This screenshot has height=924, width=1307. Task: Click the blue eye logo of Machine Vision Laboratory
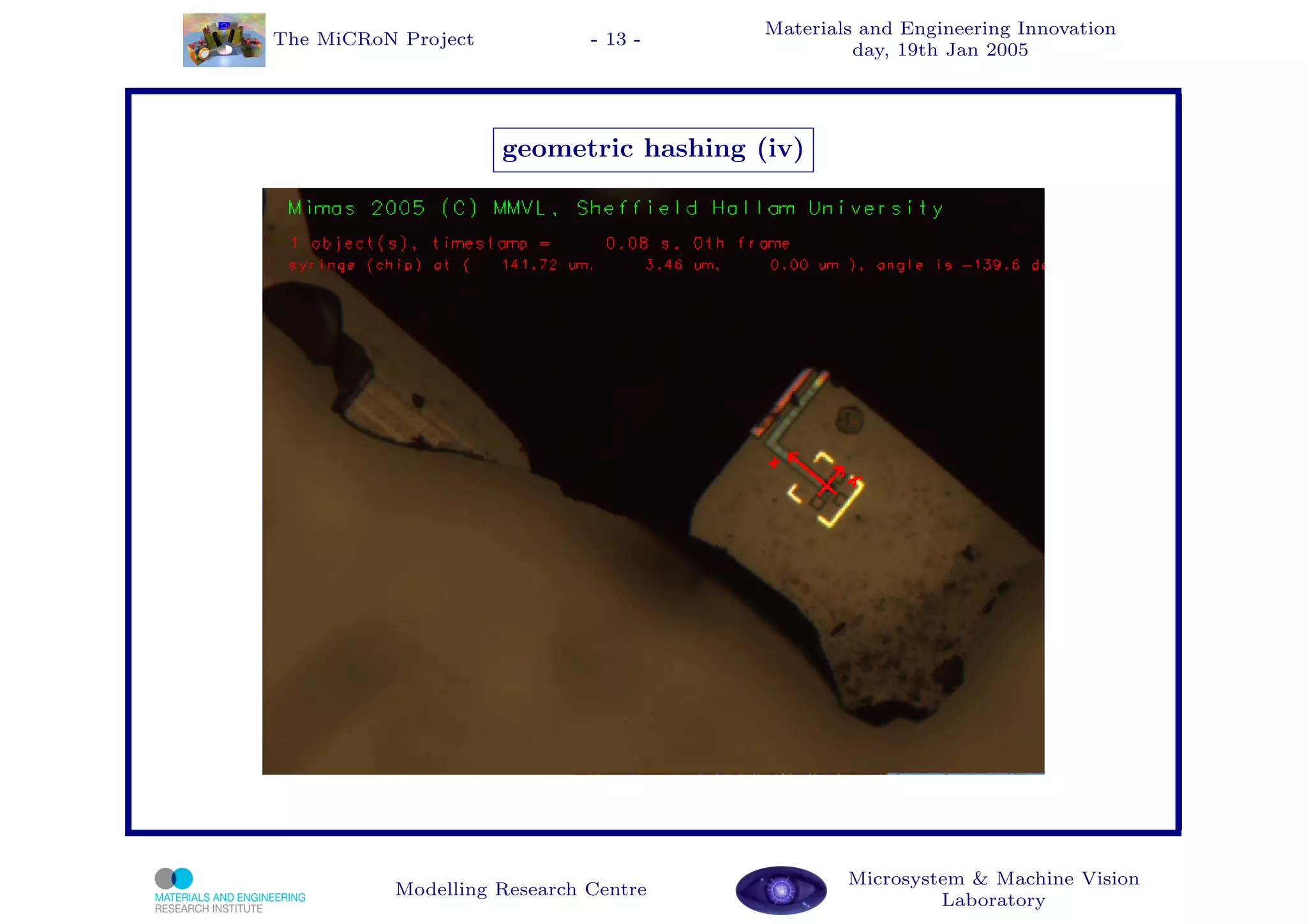pos(780,890)
